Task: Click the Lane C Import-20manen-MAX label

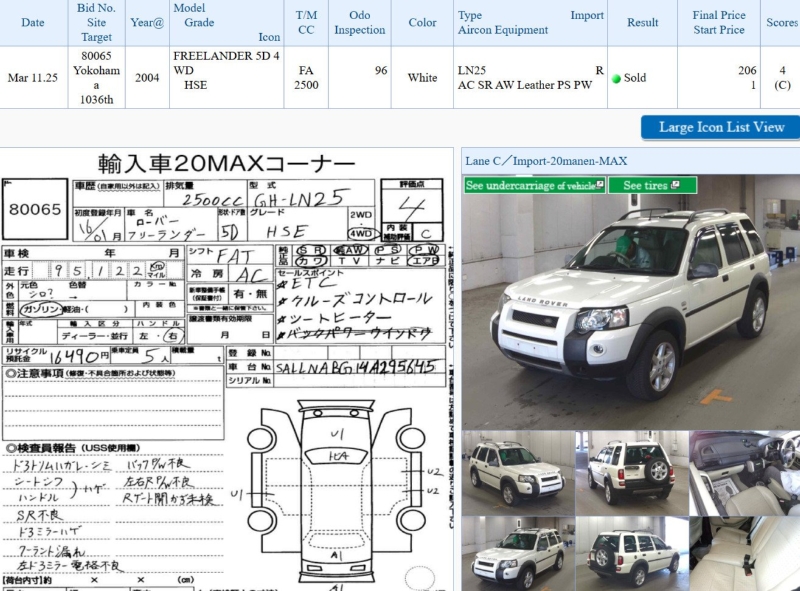Action: (545, 161)
